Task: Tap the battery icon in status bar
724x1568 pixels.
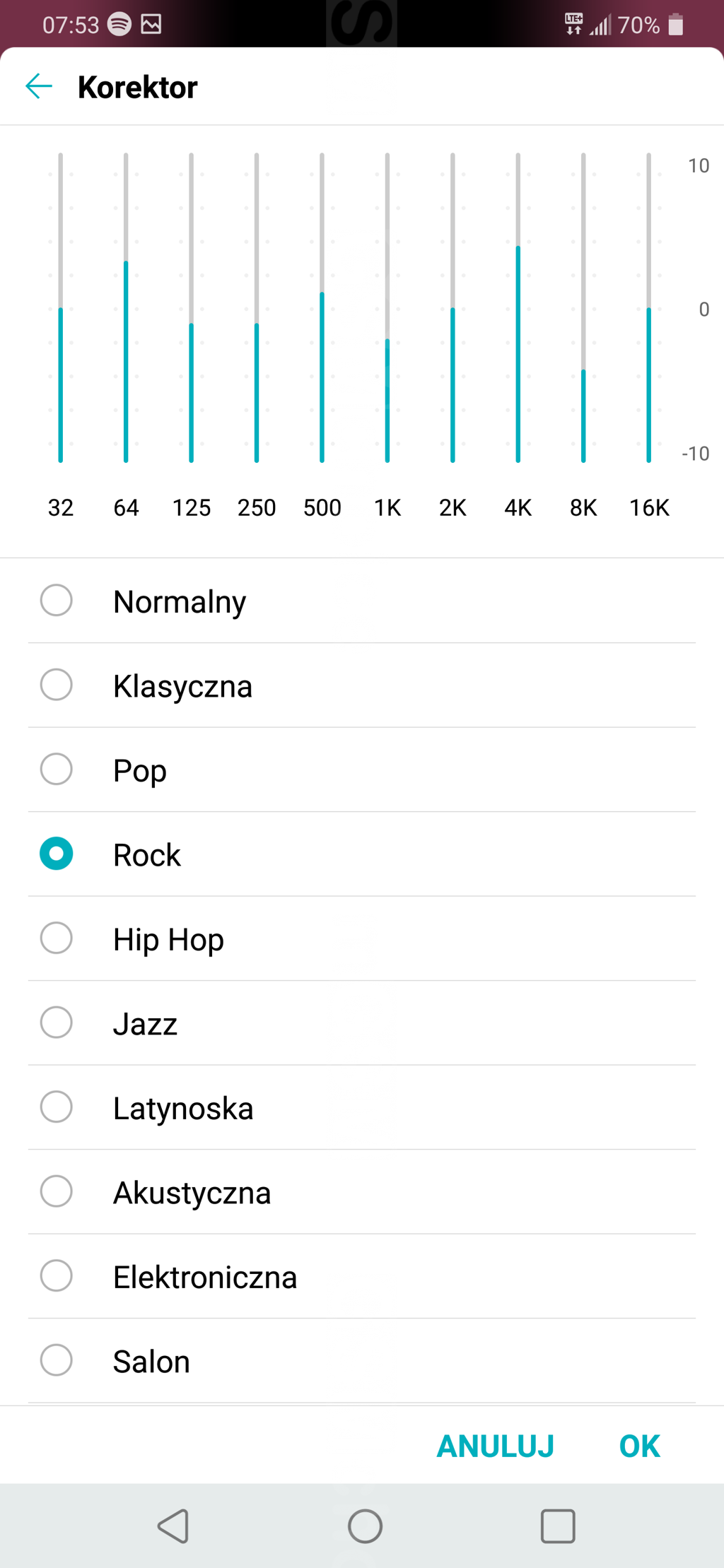Action: [x=676, y=25]
